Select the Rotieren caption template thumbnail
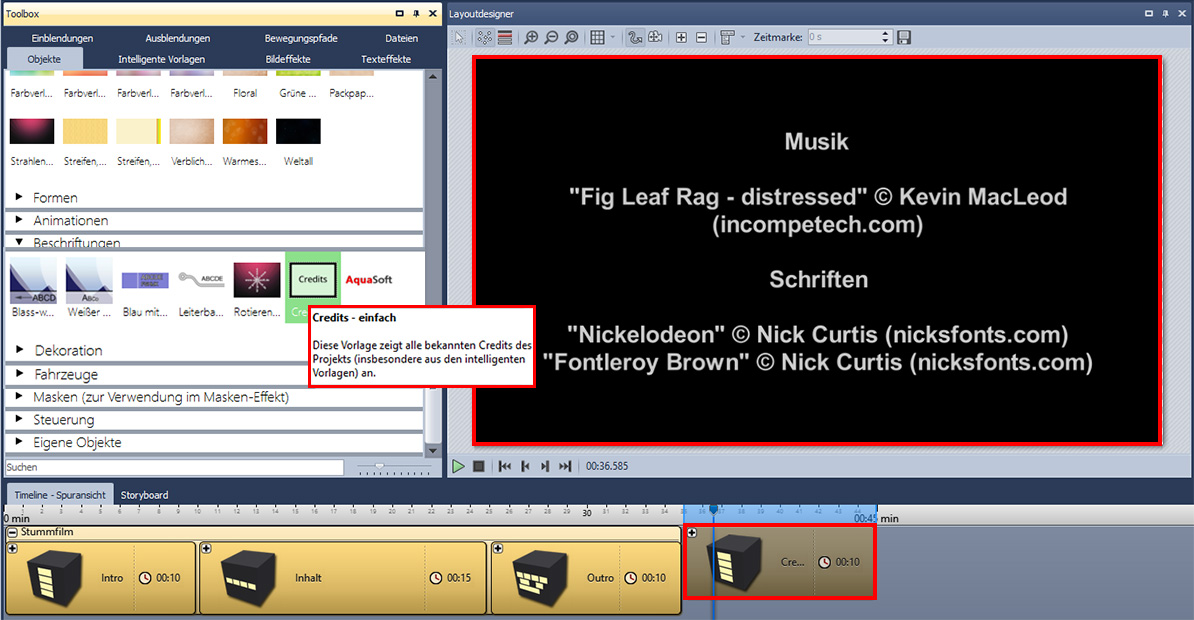This screenshot has width=1194, height=620. (x=257, y=281)
